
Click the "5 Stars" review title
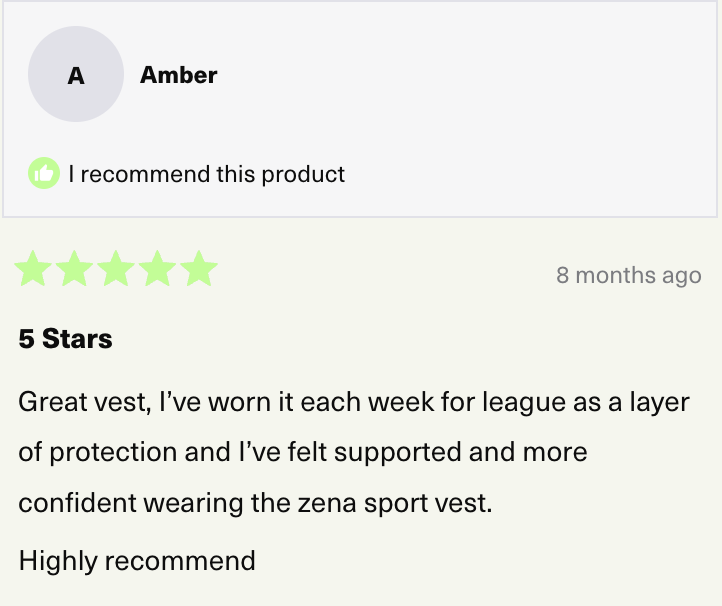[x=65, y=339]
